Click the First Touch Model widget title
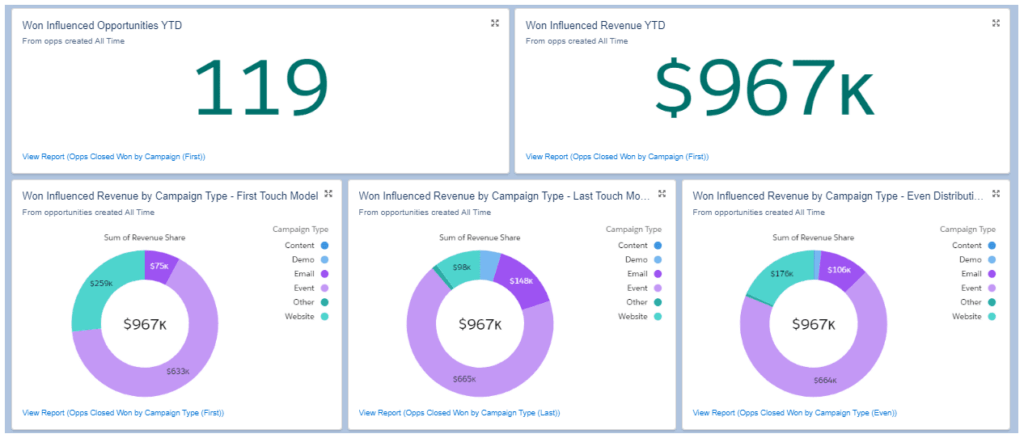Image resolution: width=1024 pixels, height=438 pixels. (x=170, y=196)
